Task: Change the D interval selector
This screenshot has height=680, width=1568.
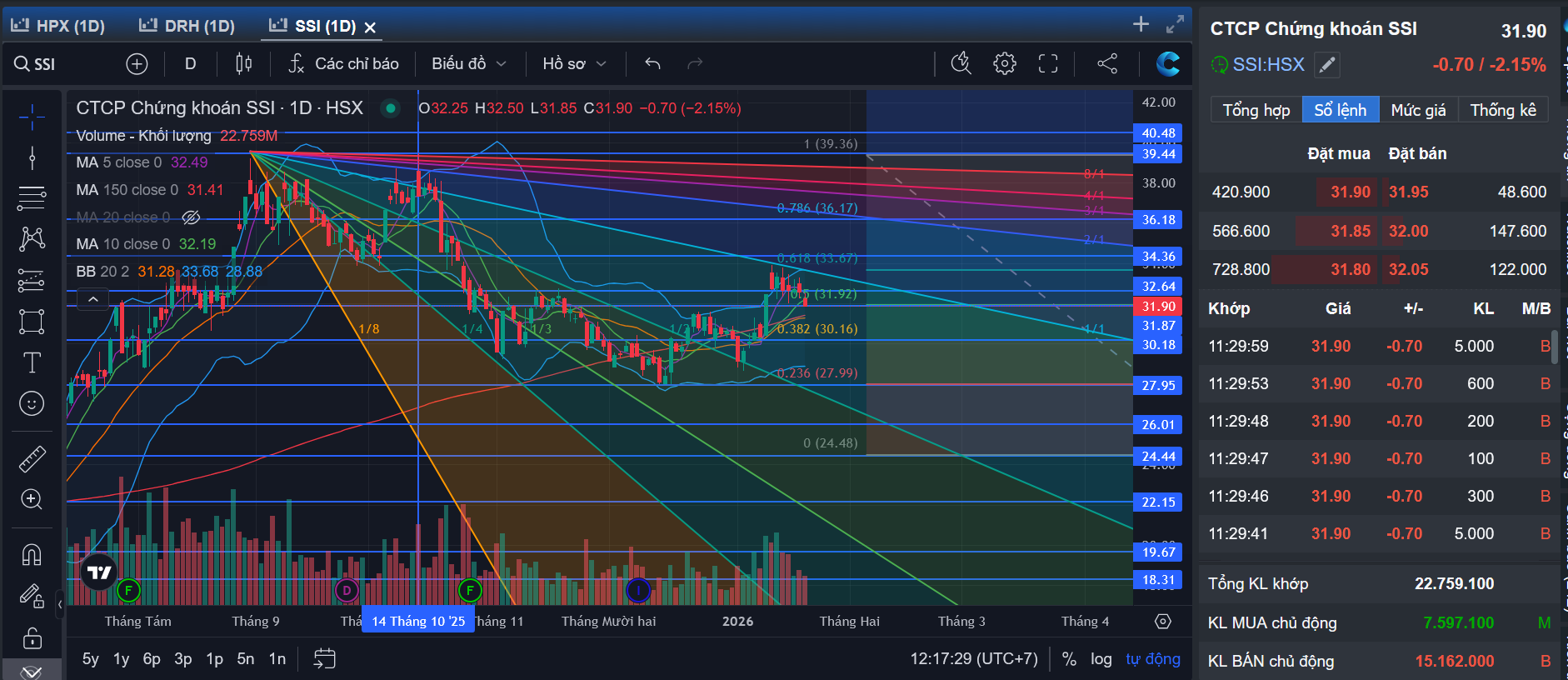Action: pyautogui.click(x=190, y=64)
